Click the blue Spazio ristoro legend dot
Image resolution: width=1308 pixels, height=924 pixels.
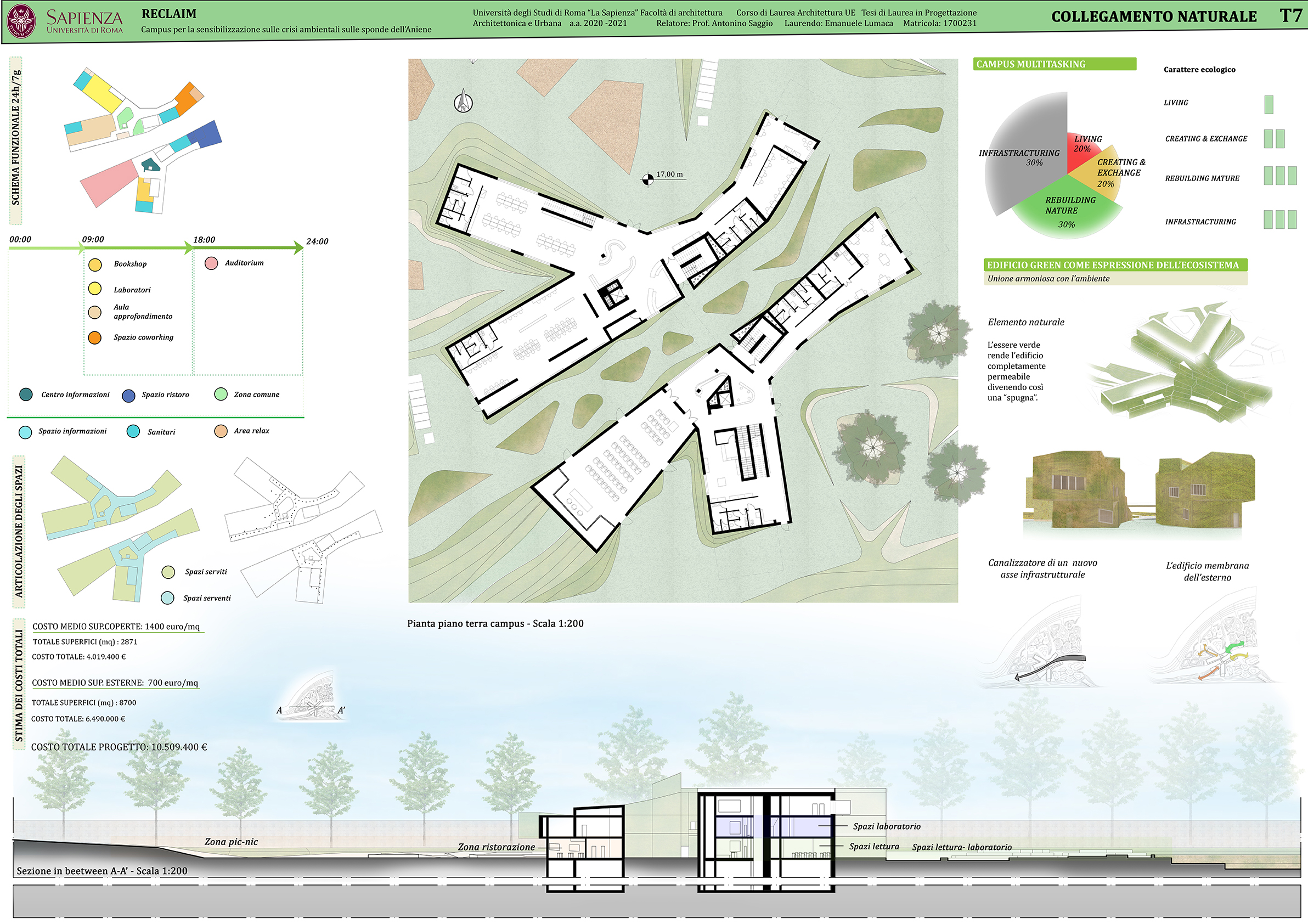129,396
